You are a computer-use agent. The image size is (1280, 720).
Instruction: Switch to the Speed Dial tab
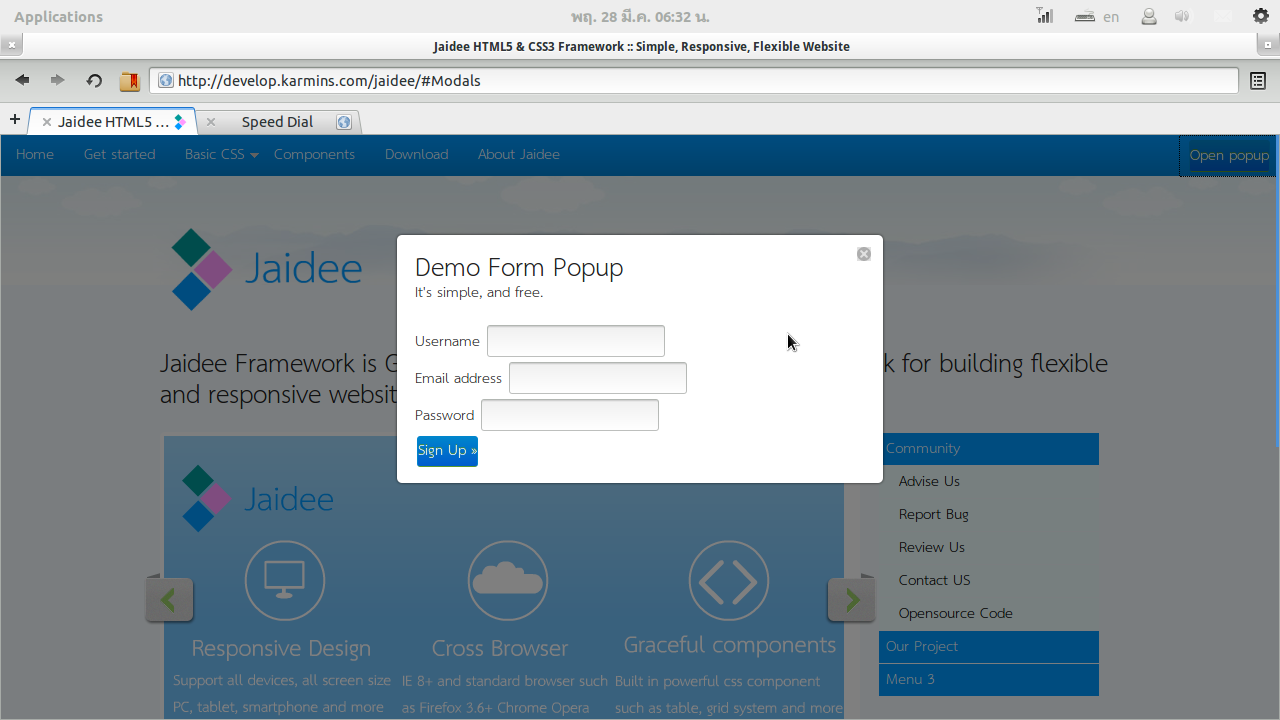[x=277, y=121]
